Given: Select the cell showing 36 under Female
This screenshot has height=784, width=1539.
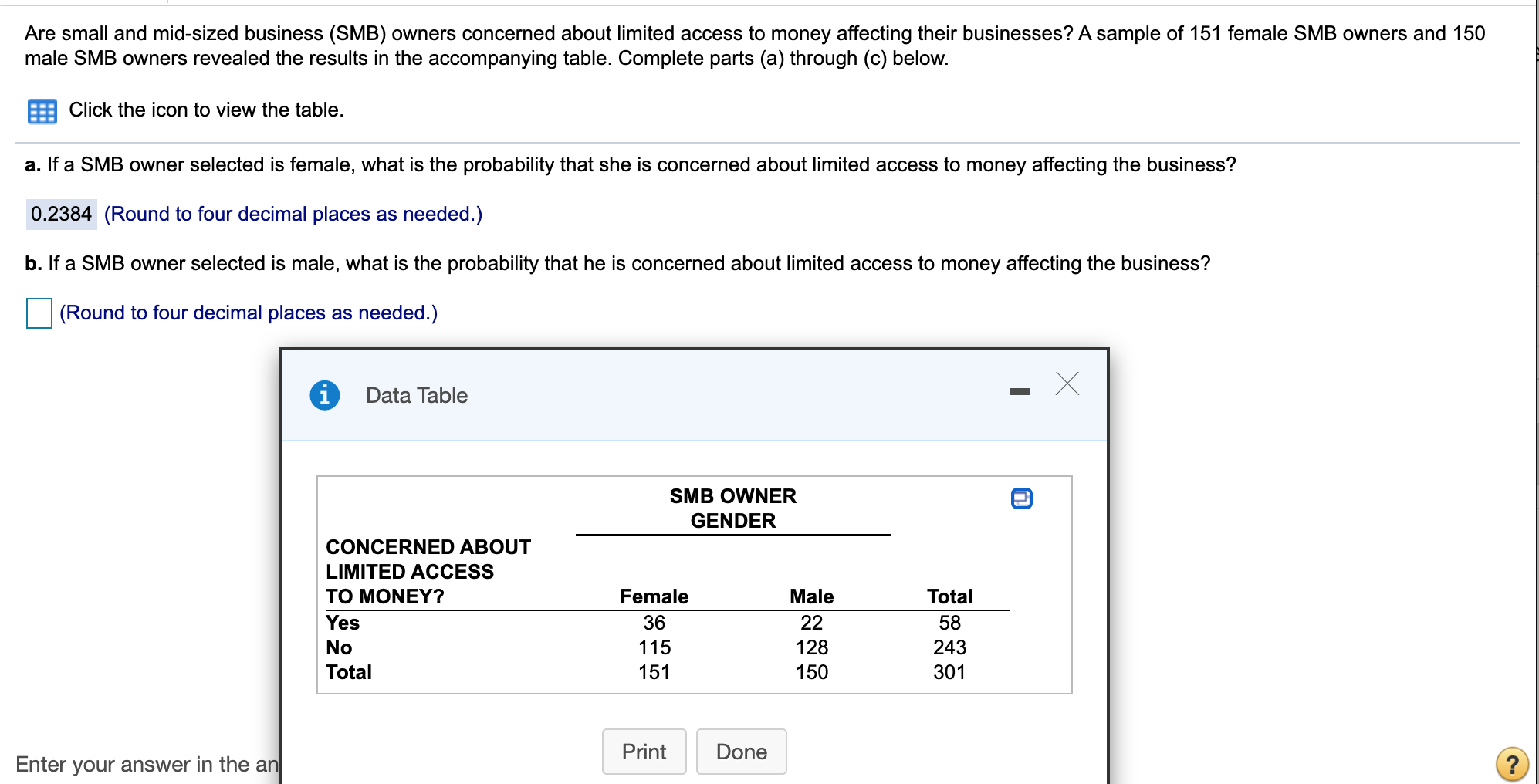Looking at the screenshot, I should [x=654, y=623].
